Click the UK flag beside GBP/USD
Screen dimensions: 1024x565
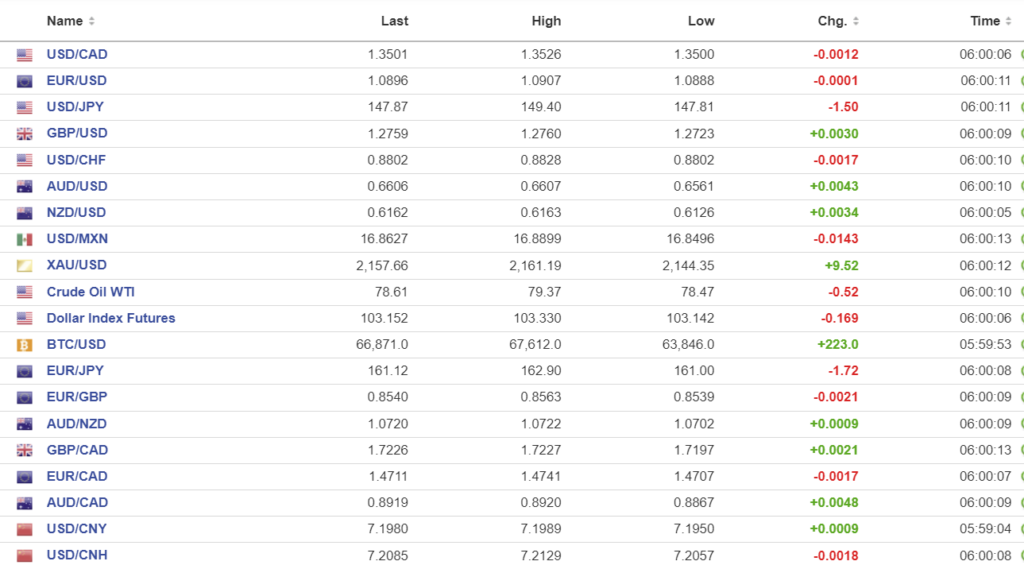pyautogui.click(x=25, y=134)
